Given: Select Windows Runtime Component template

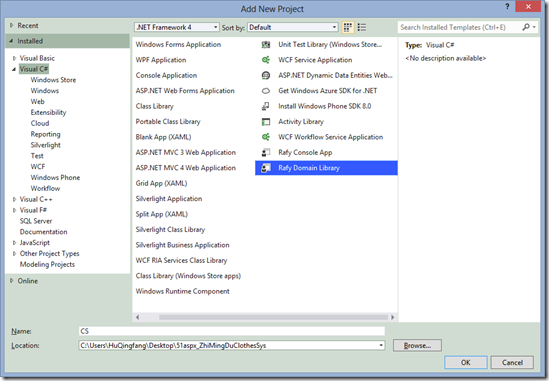Looking at the screenshot, I should 182,291.
